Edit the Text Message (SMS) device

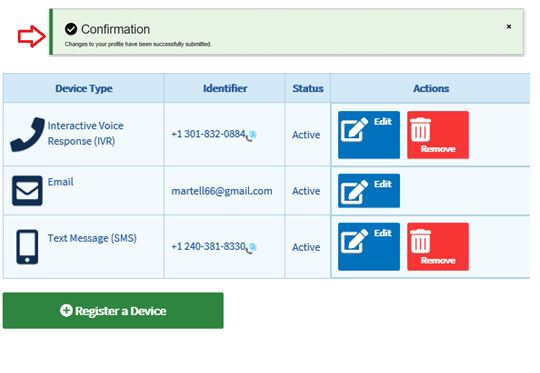pos(369,247)
